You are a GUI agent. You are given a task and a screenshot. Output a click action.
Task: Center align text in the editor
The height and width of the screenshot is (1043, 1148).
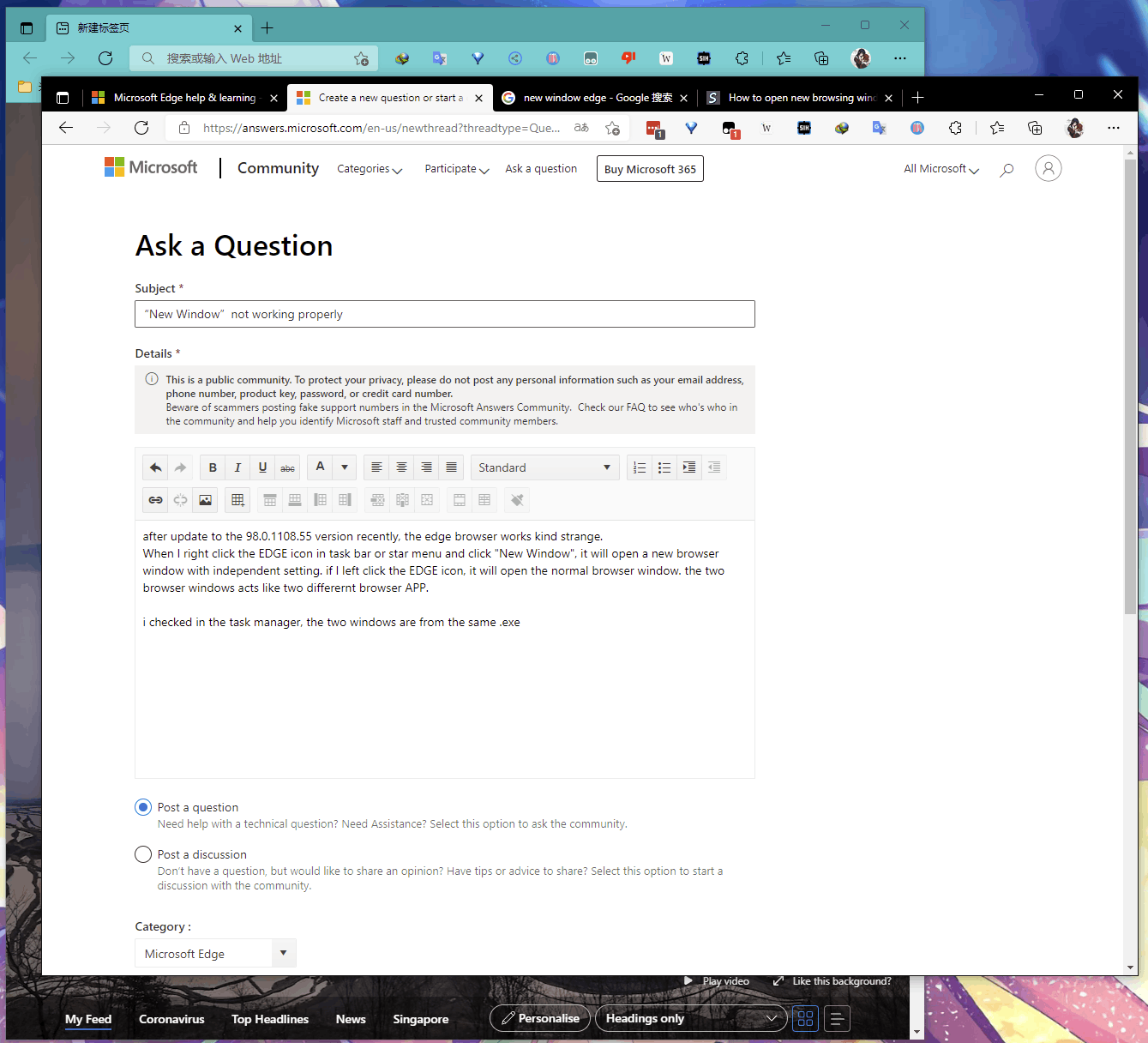coord(401,467)
